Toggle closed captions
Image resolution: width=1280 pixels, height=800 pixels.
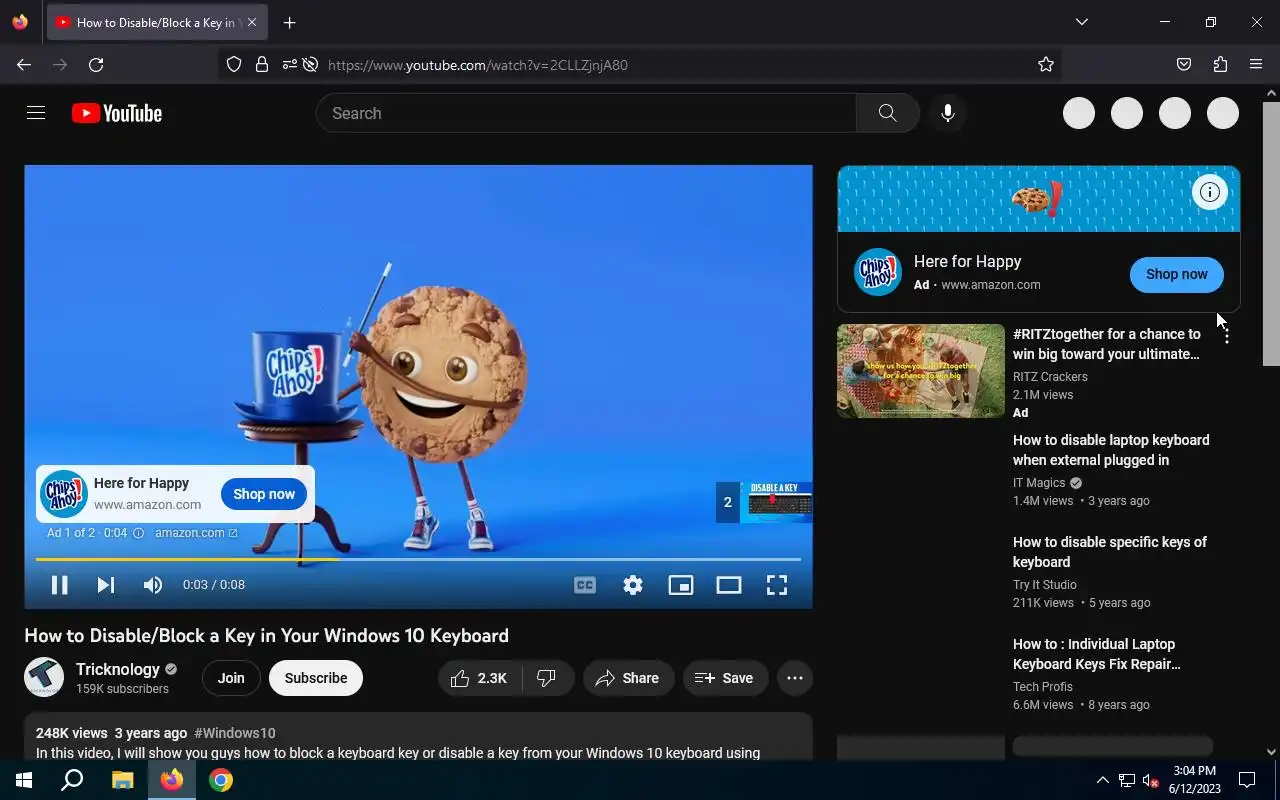(x=585, y=585)
